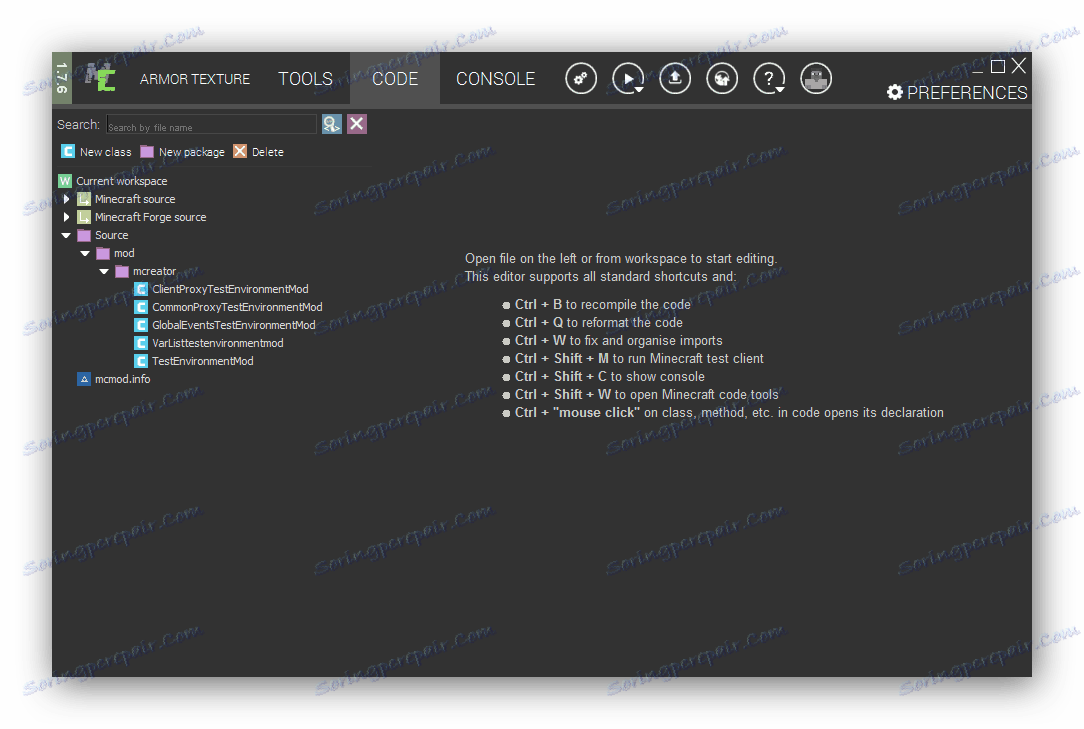Click inside Search by file name field
Image resolution: width=1084 pixels, height=729 pixels.
[212, 124]
